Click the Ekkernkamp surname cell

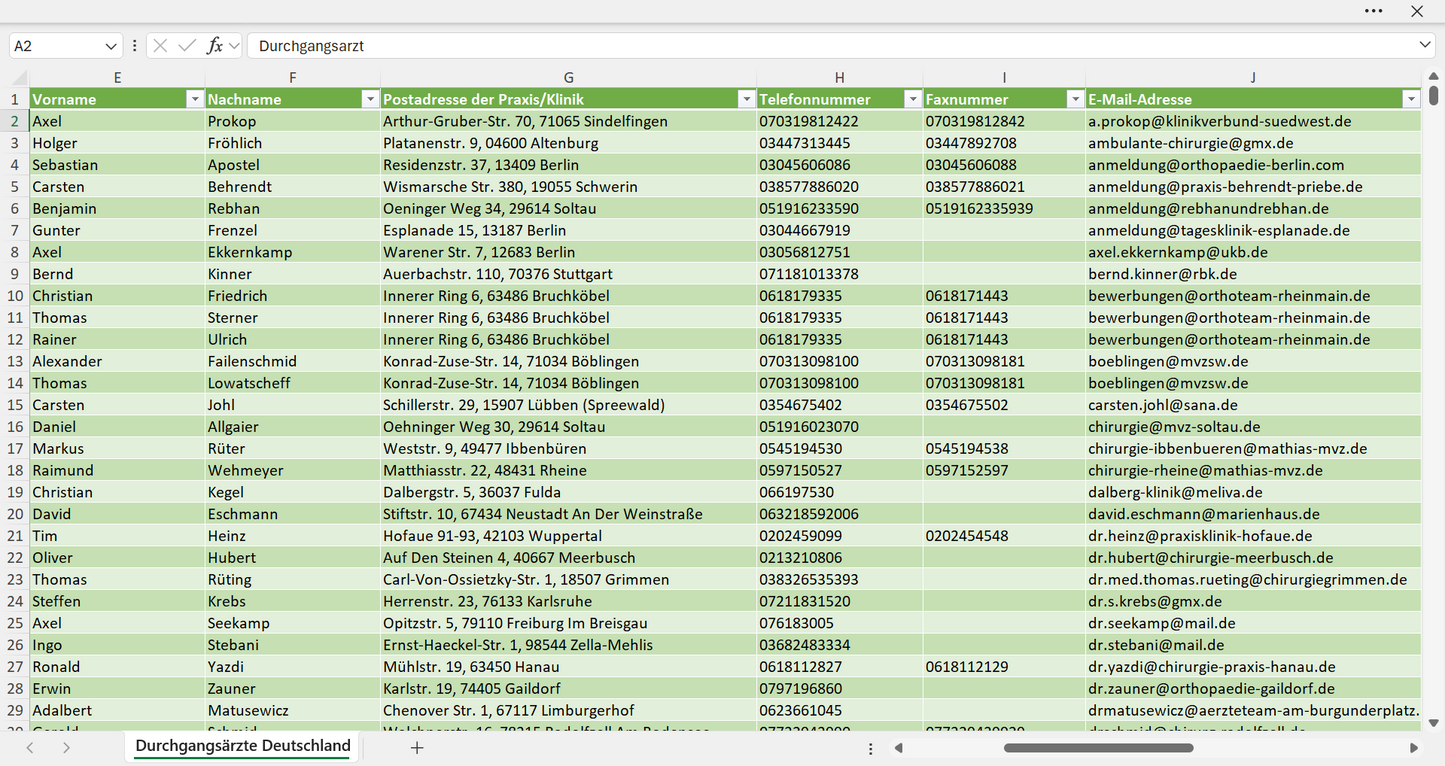(x=292, y=252)
